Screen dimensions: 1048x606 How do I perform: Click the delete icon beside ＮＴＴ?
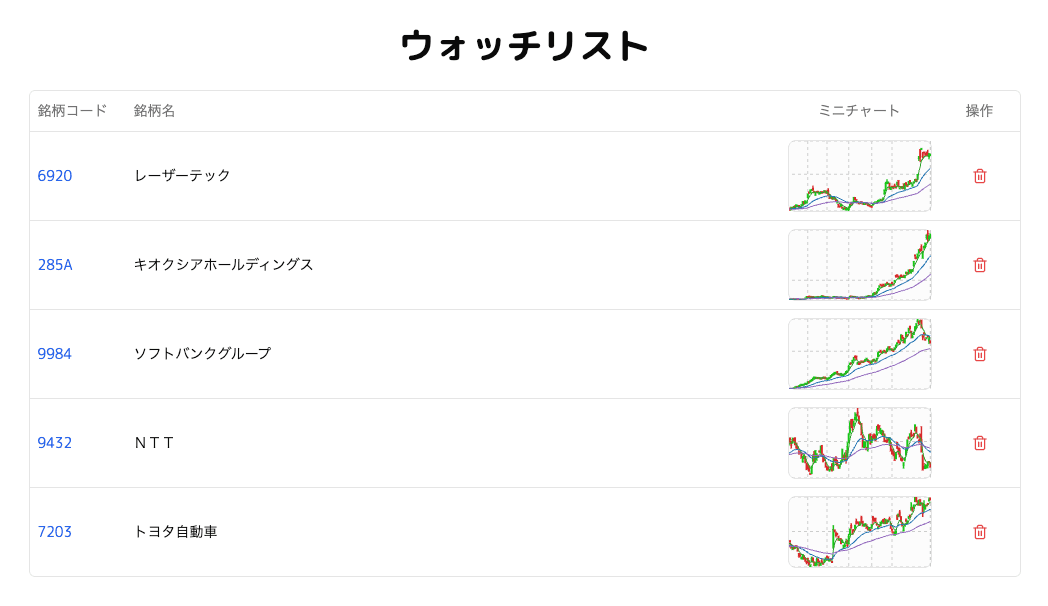click(x=979, y=442)
